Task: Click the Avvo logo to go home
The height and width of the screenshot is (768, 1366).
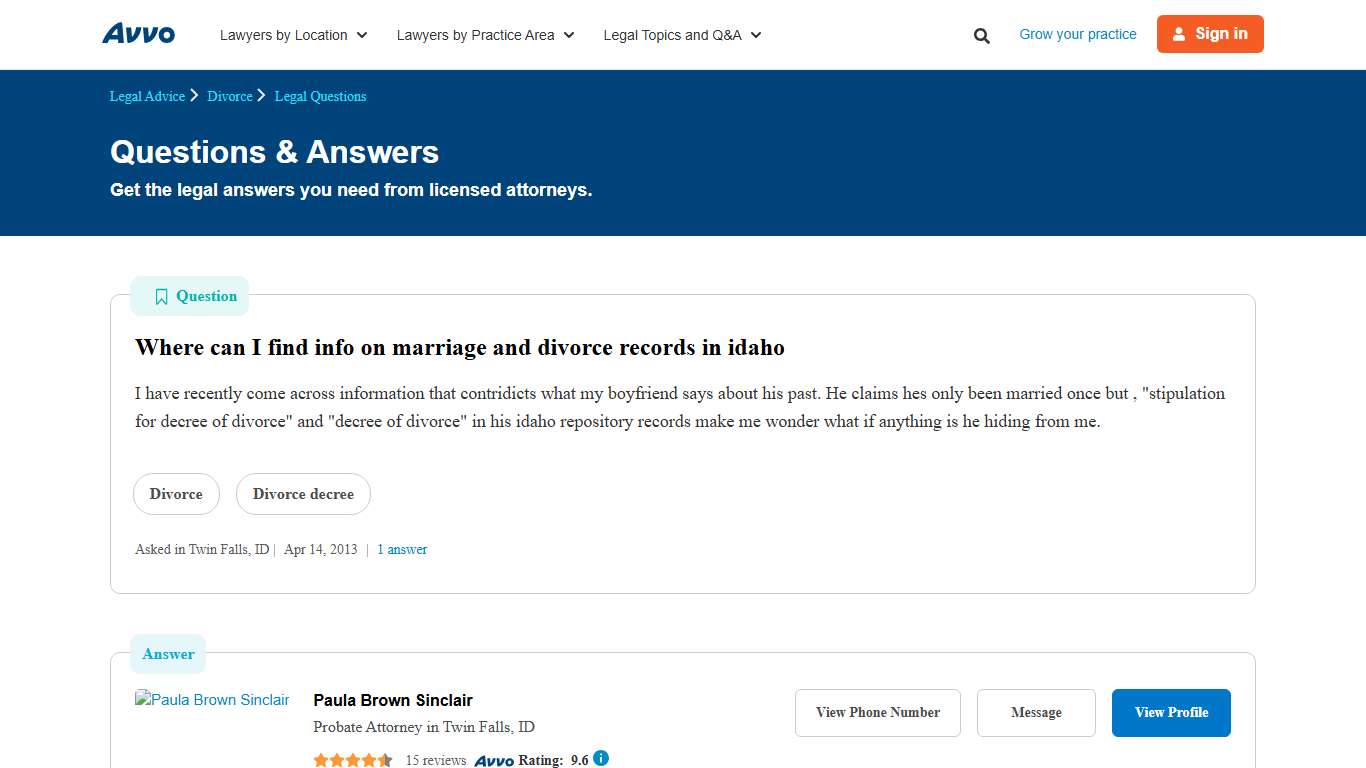Action: coord(138,33)
